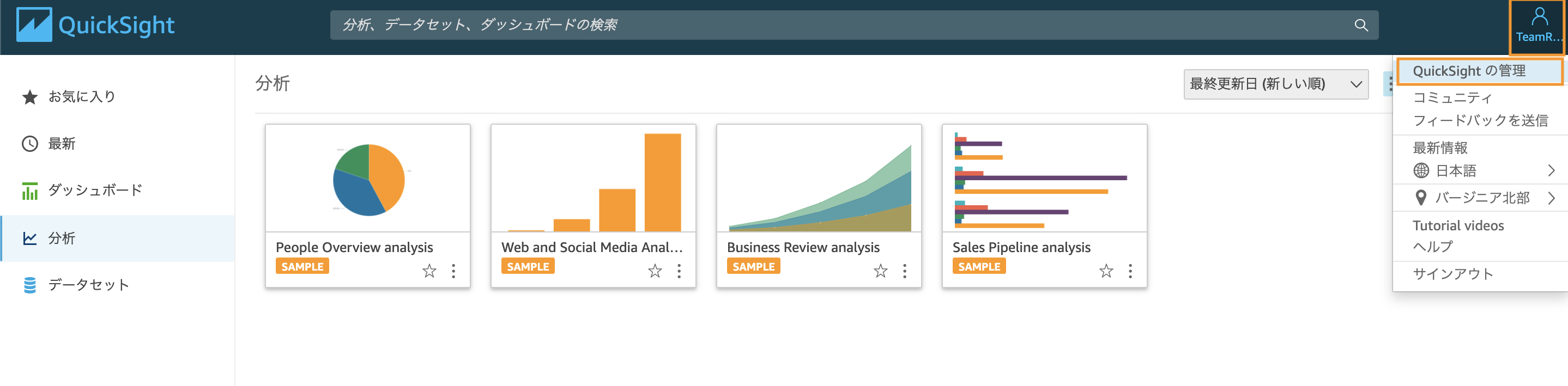Open お気に入り favorites in sidebar

[82, 97]
